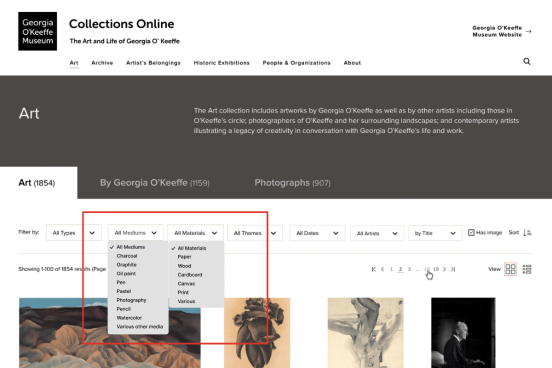Open the All Artists dropdown

[377, 233]
